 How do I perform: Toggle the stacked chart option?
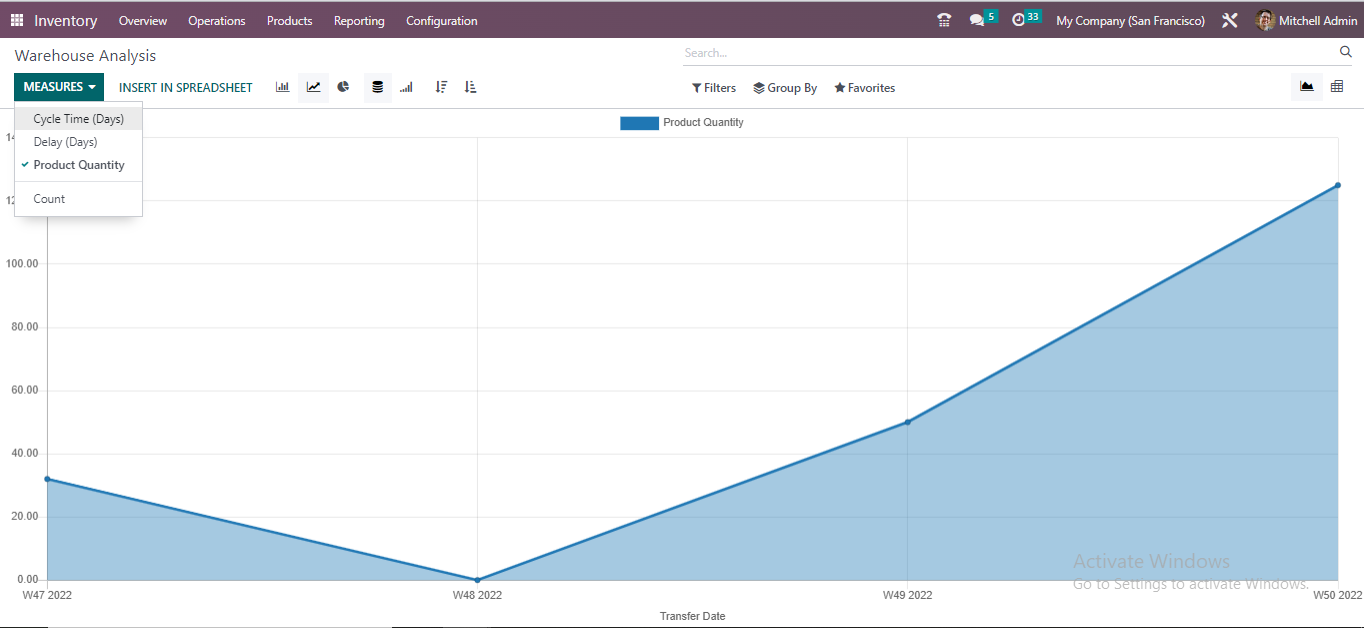coord(377,87)
